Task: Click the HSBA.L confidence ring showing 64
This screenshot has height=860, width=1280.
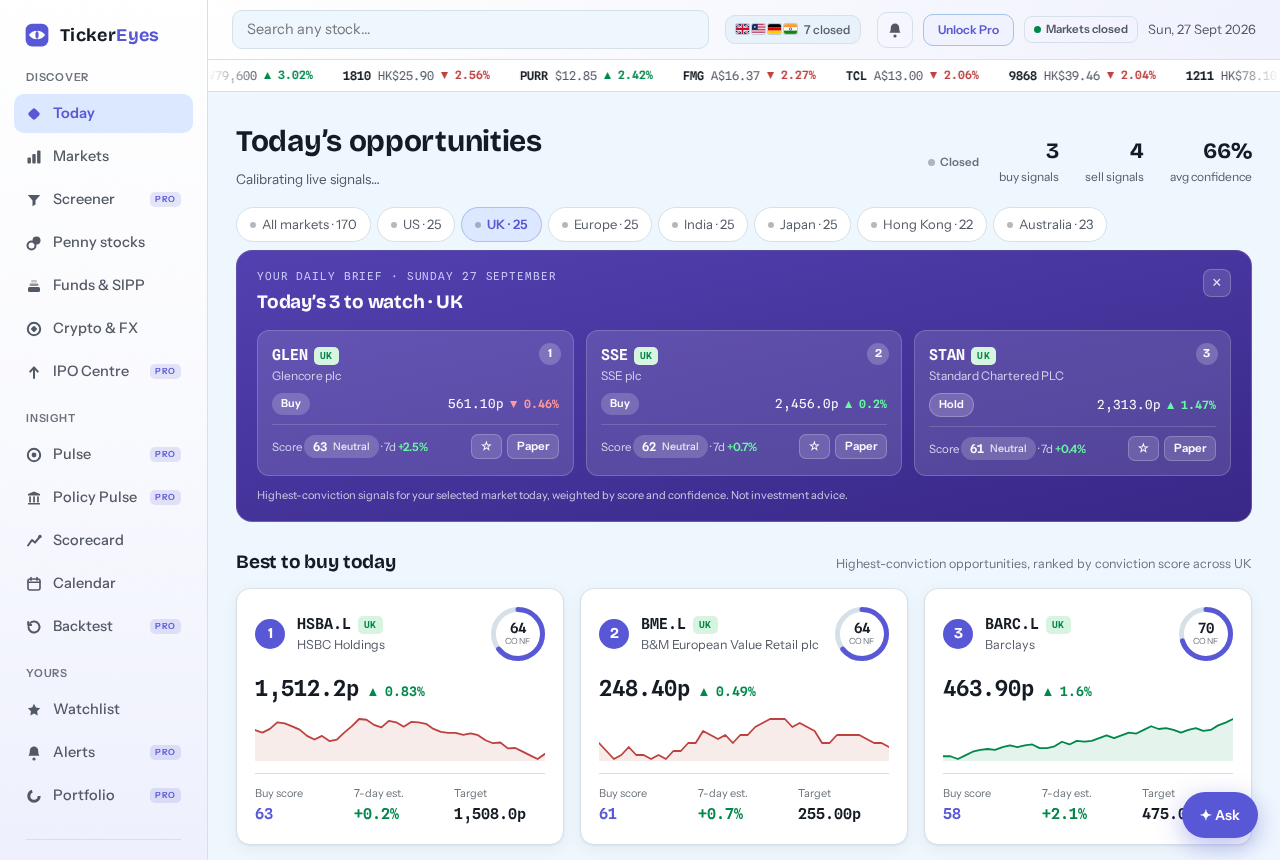Action: tap(518, 634)
